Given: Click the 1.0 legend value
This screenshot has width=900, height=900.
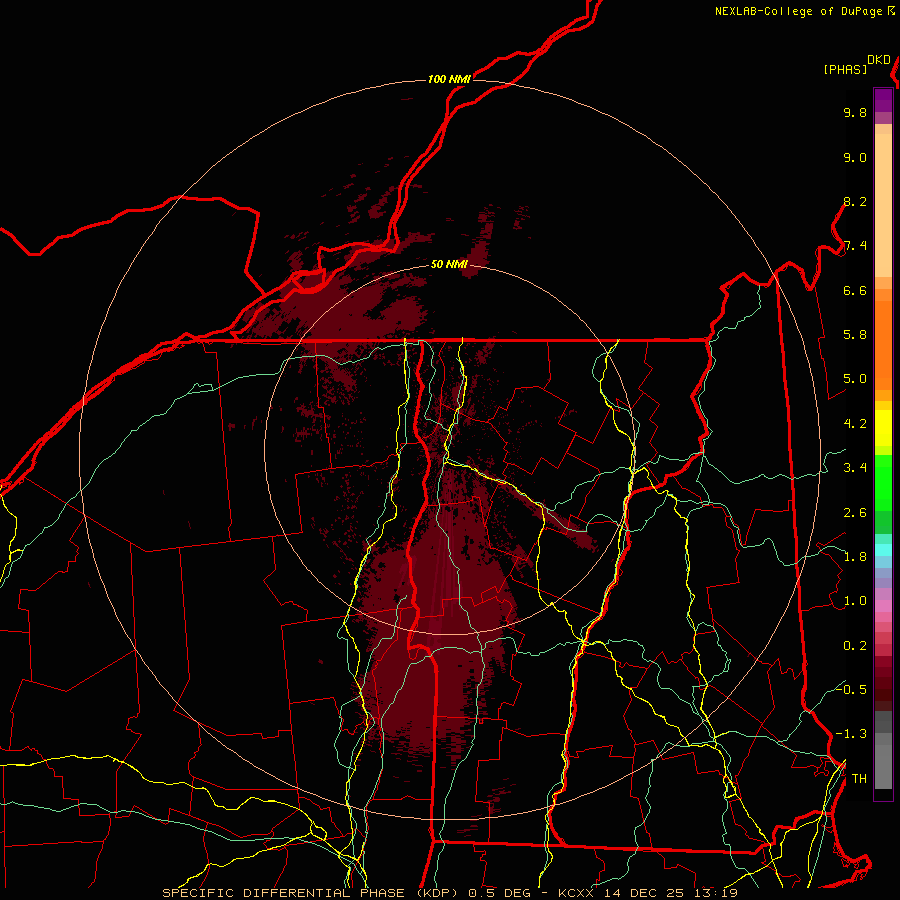Looking at the screenshot, I should pyautogui.click(x=855, y=601).
